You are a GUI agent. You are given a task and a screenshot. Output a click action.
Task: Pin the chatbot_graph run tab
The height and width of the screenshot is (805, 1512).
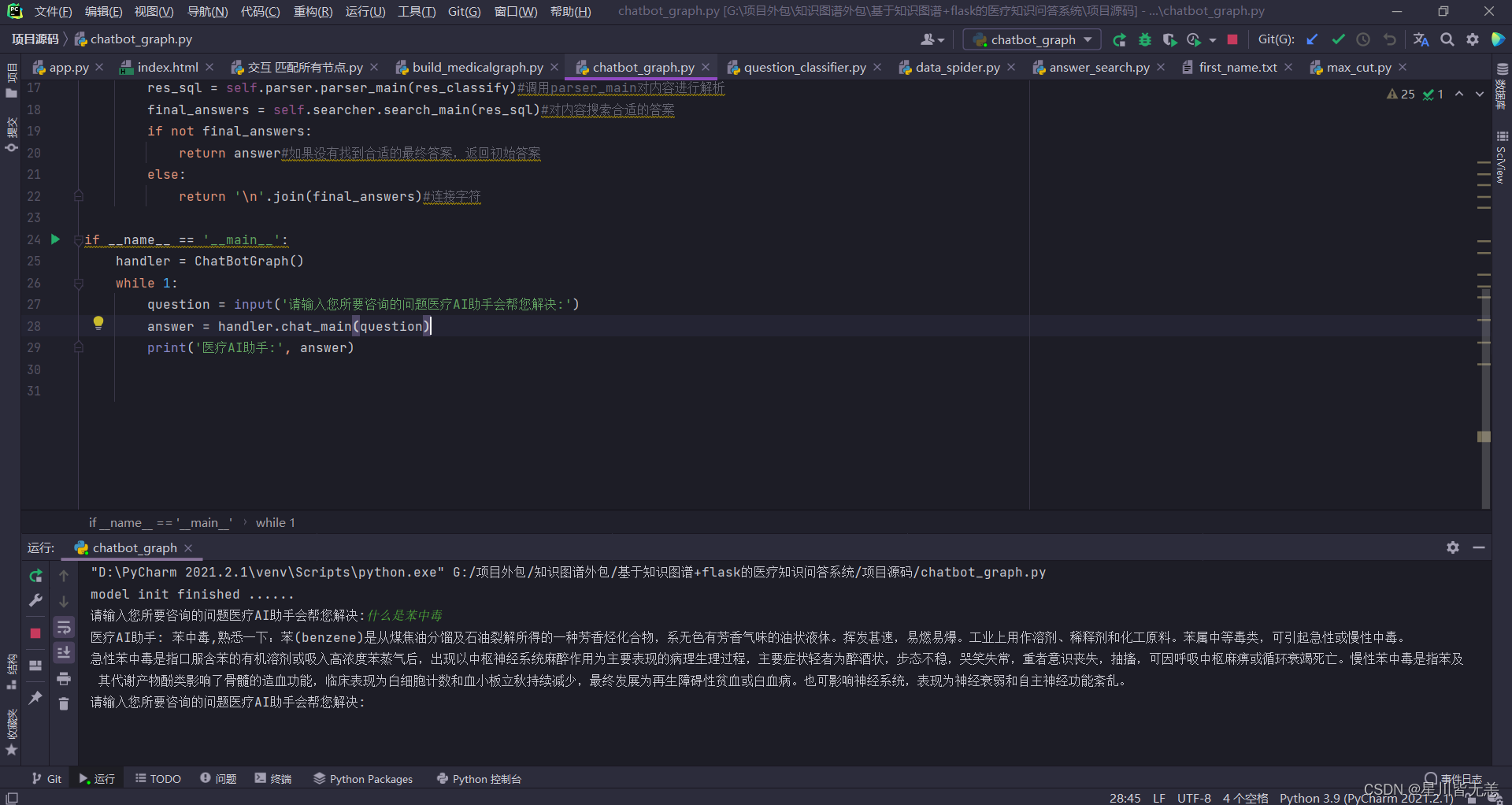point(35,699)
